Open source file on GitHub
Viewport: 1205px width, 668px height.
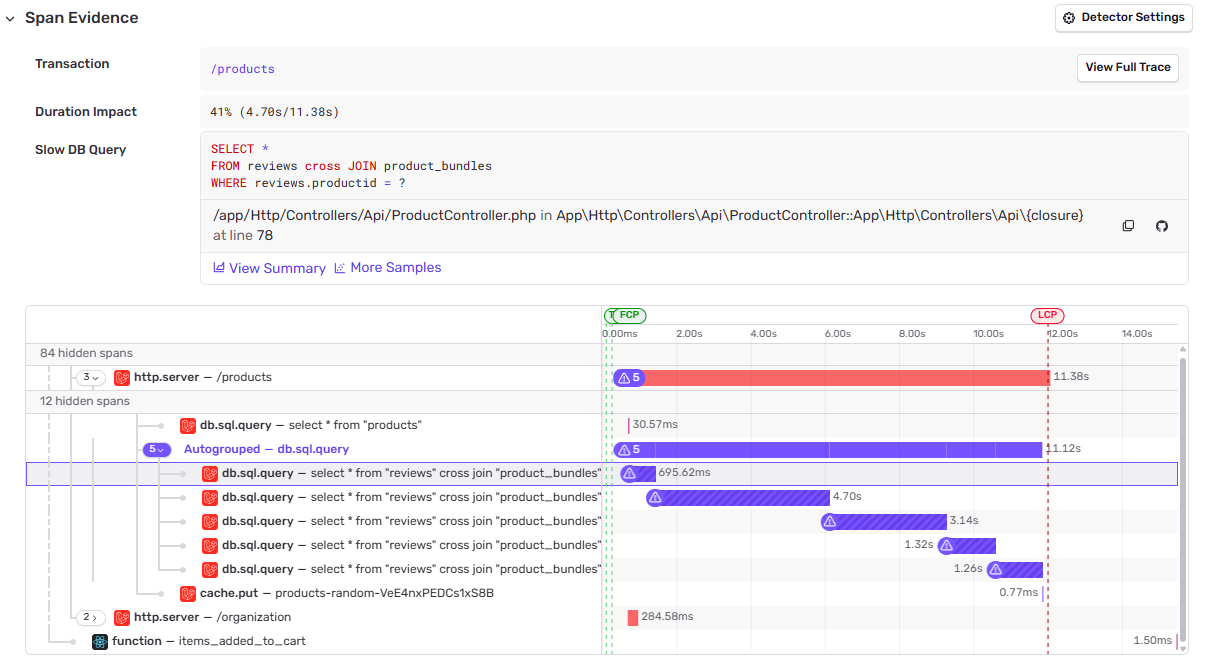click(x=1161, y=226)
